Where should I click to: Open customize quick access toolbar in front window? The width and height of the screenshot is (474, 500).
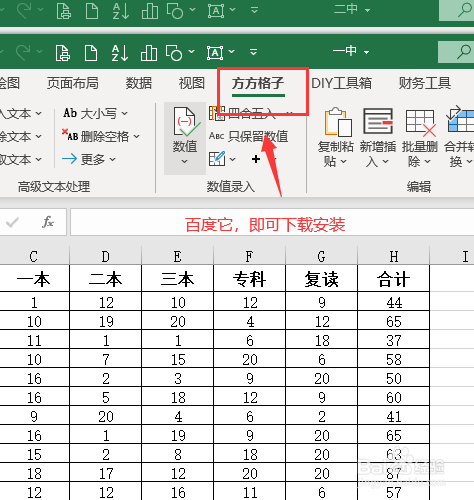[x=254, y=52]
